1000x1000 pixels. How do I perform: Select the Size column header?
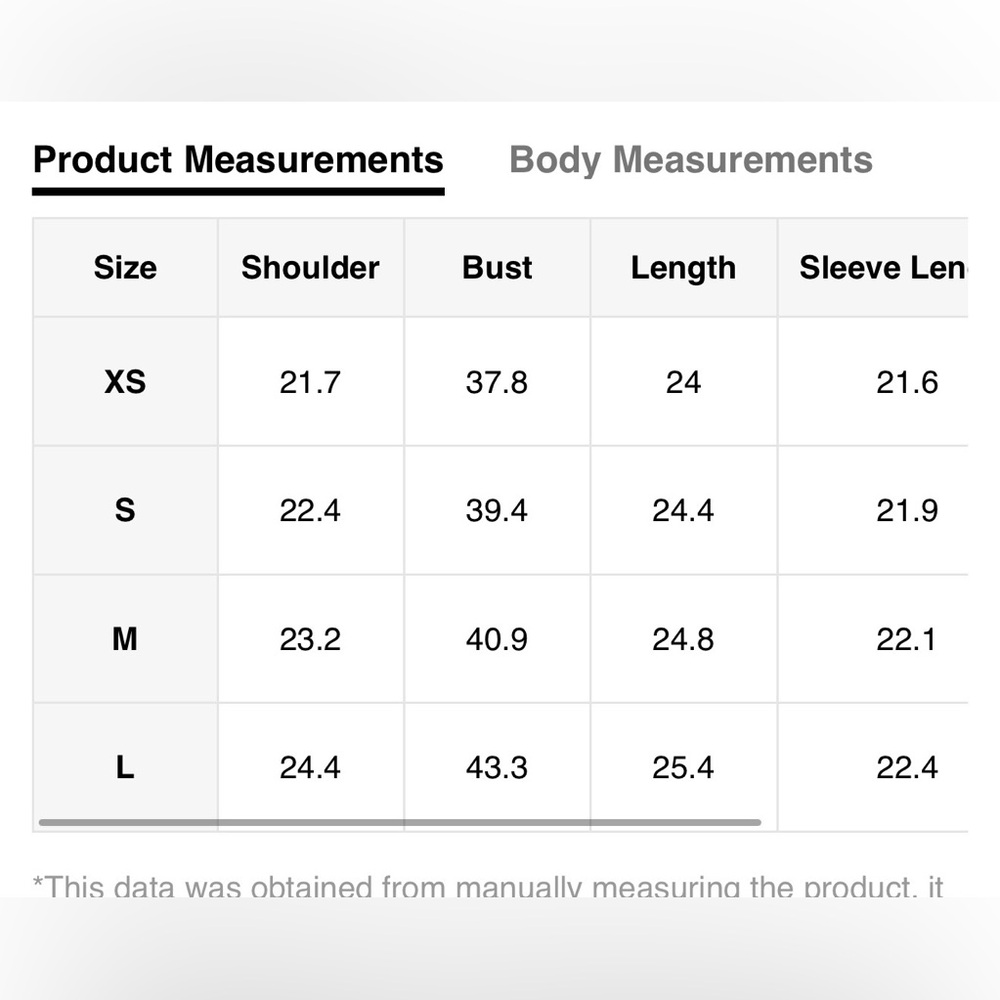click(x=125, y=267)
